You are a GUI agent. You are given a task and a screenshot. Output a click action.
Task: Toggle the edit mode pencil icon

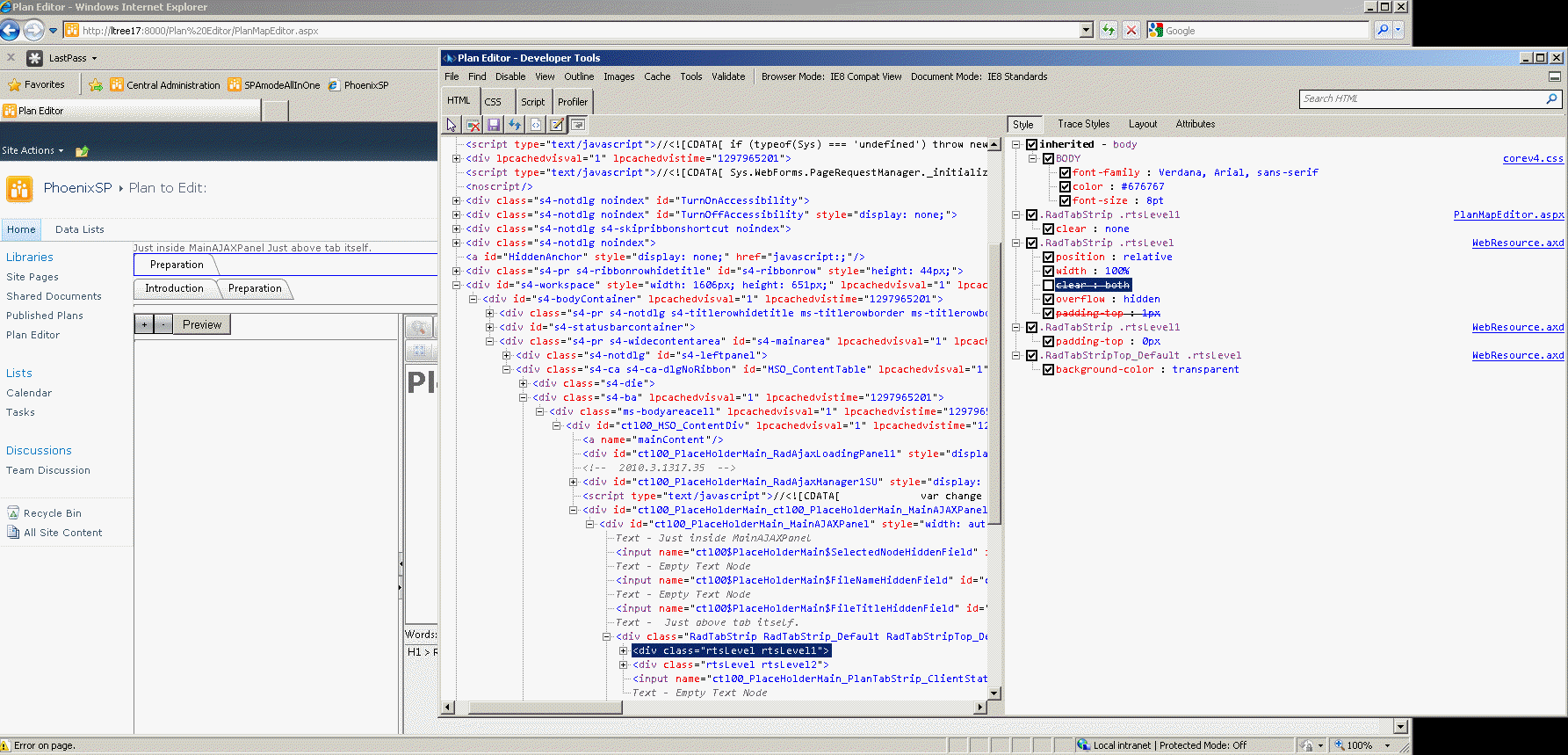(x=557, y=125)
